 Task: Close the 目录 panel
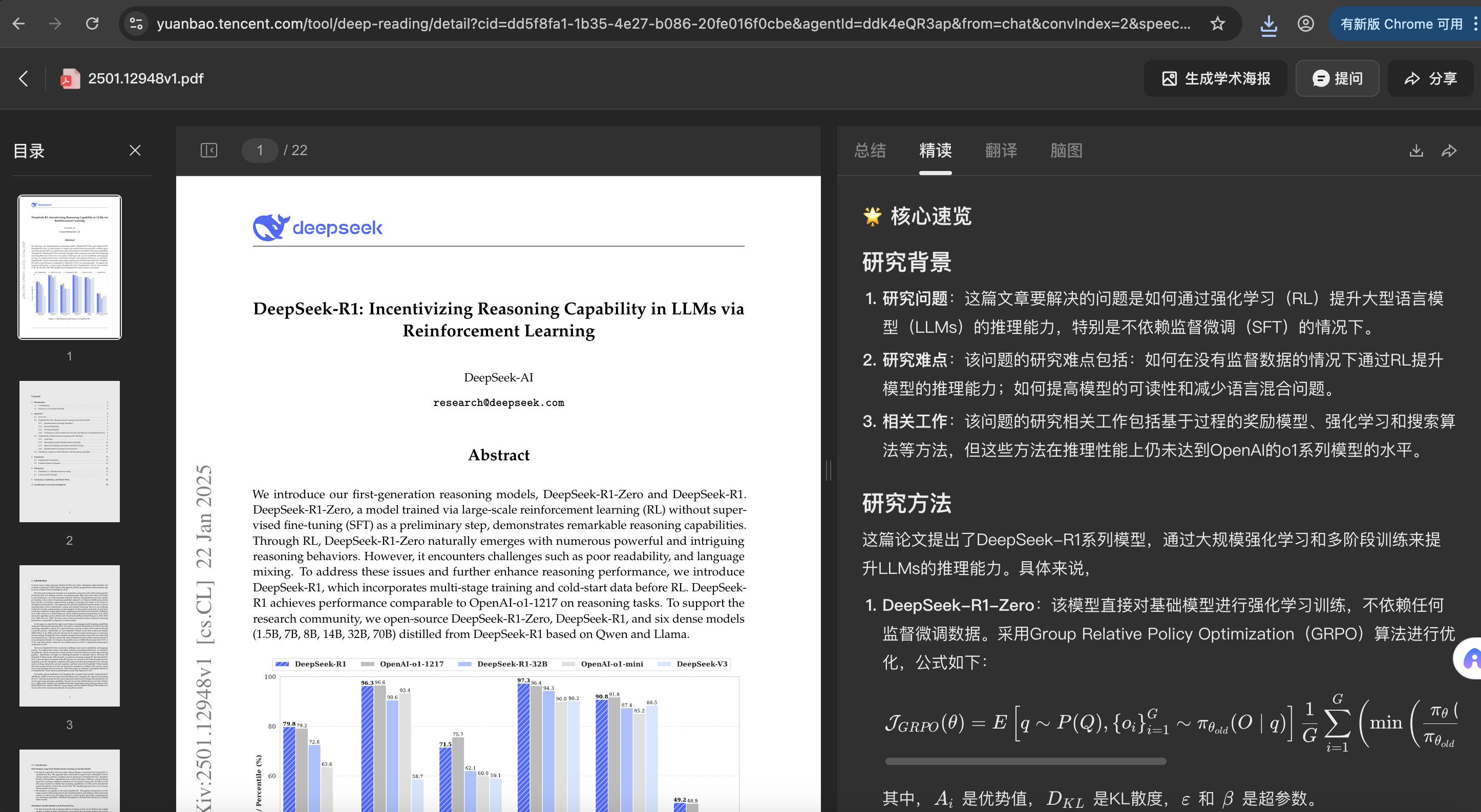tap(135, 151)
